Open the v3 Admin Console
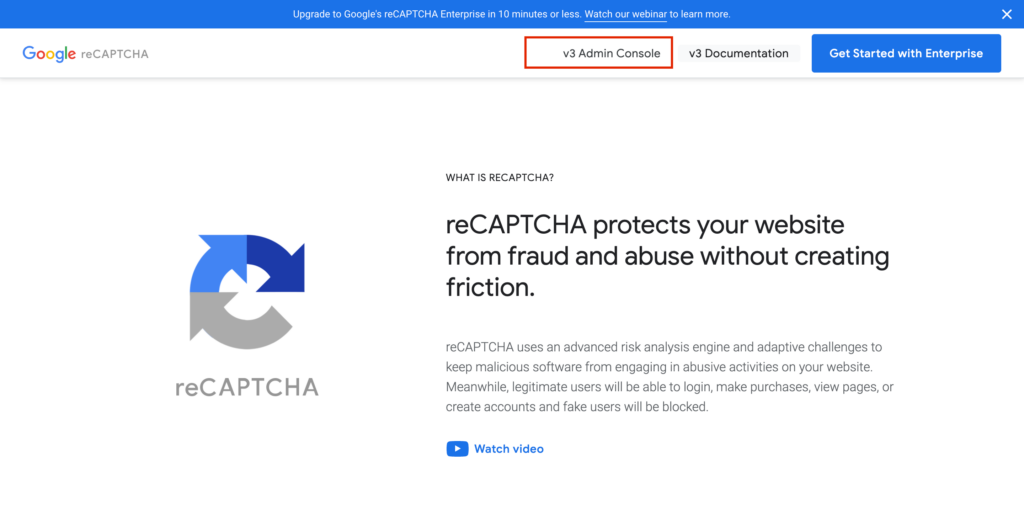The height and width of the screenshot is (515, 1024). [x=611, y=54]
